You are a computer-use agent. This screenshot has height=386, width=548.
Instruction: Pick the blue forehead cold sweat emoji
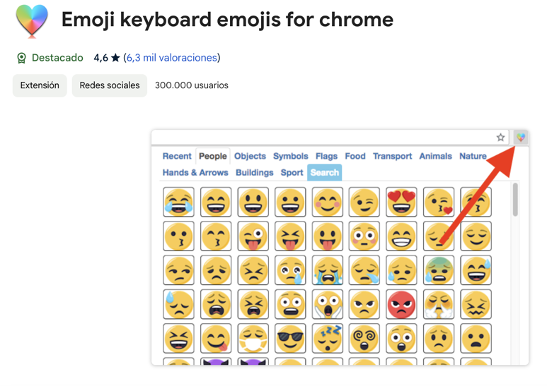click(439, 270)
